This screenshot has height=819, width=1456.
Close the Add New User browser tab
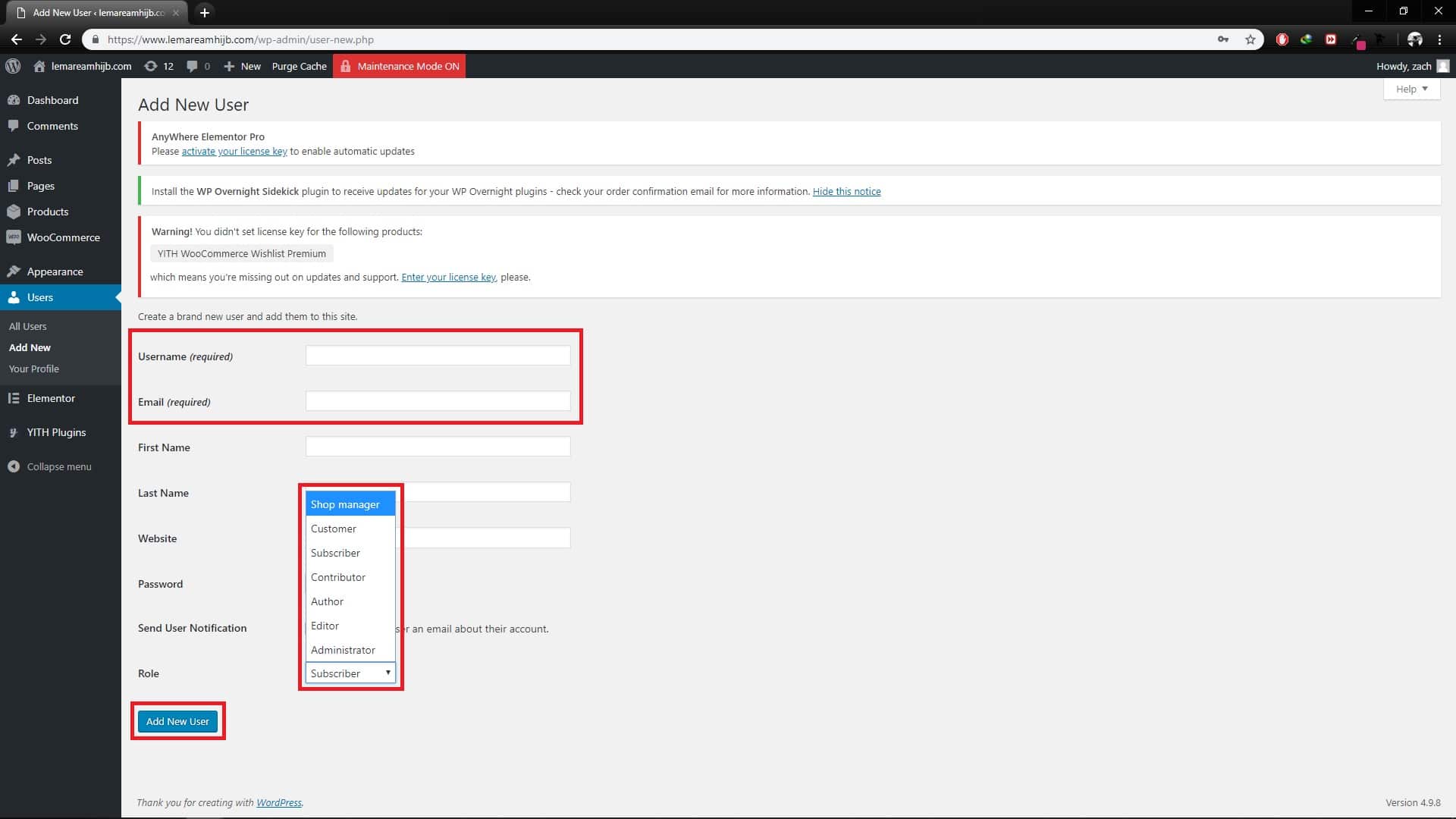click(176, 13)
